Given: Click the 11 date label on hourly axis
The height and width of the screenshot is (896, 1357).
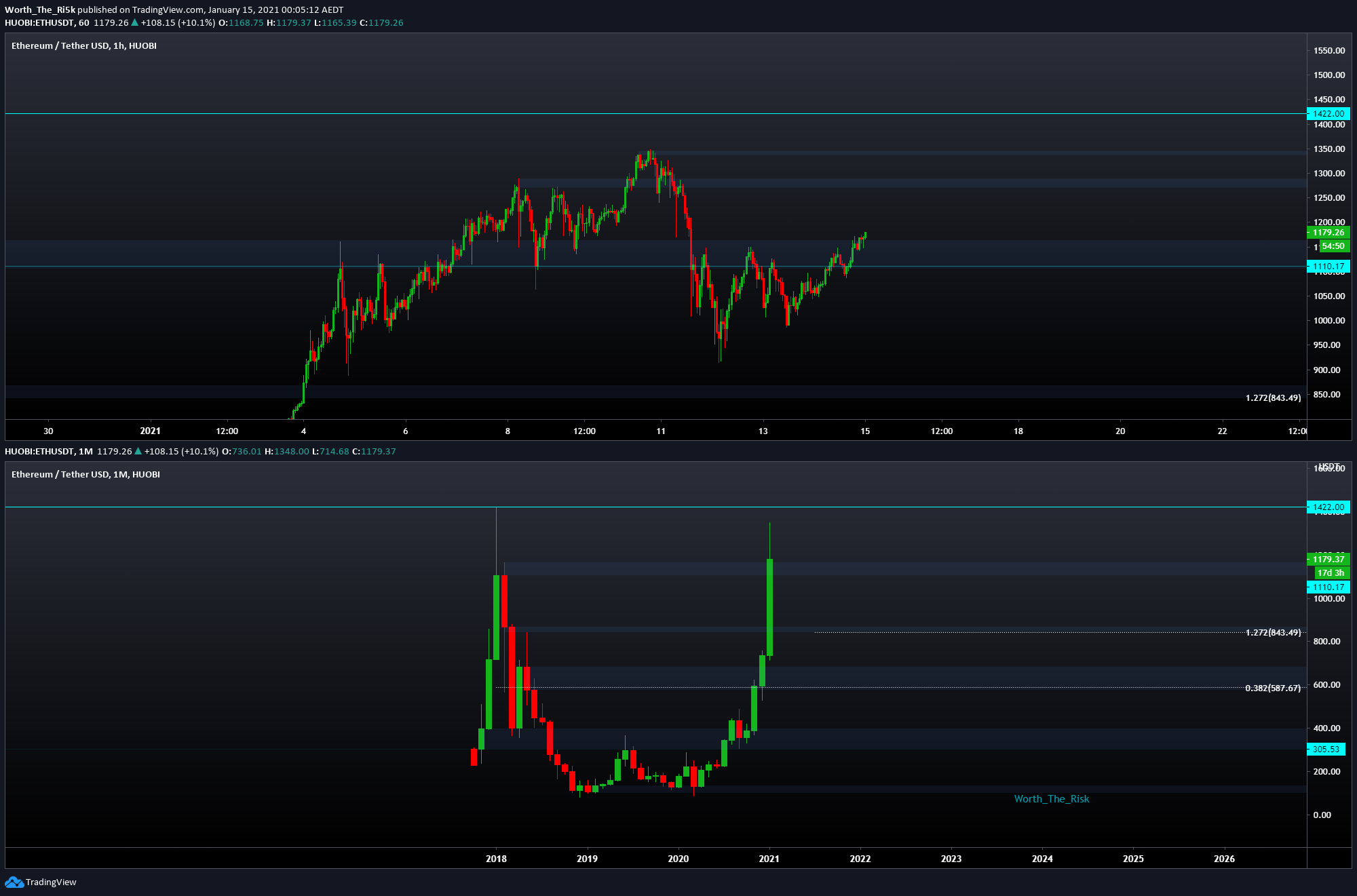Looking at the screenshot, I should pos(661,431).
